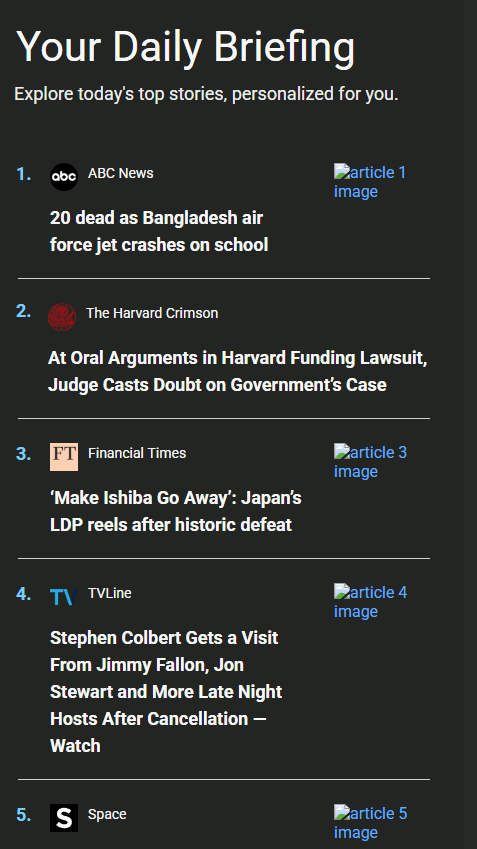Read the 'Make Ishiba Go Away' story

coord(175,511)
